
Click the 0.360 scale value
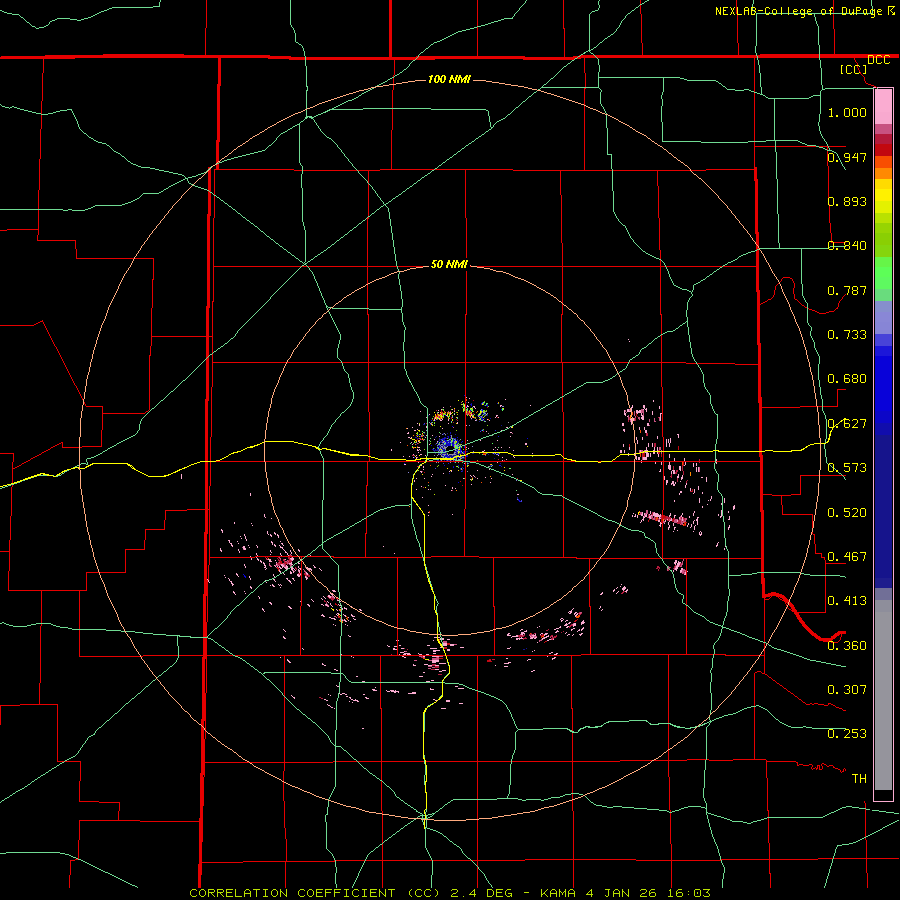[847, 646]
